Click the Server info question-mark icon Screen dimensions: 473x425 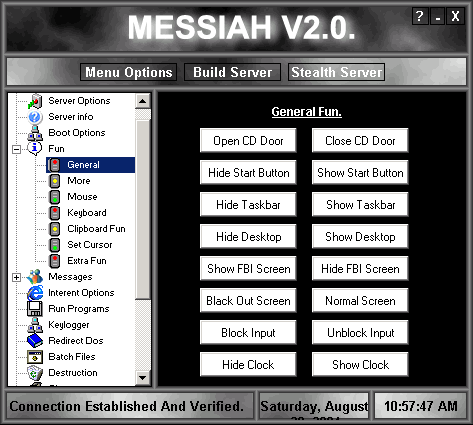pos(35,117)
